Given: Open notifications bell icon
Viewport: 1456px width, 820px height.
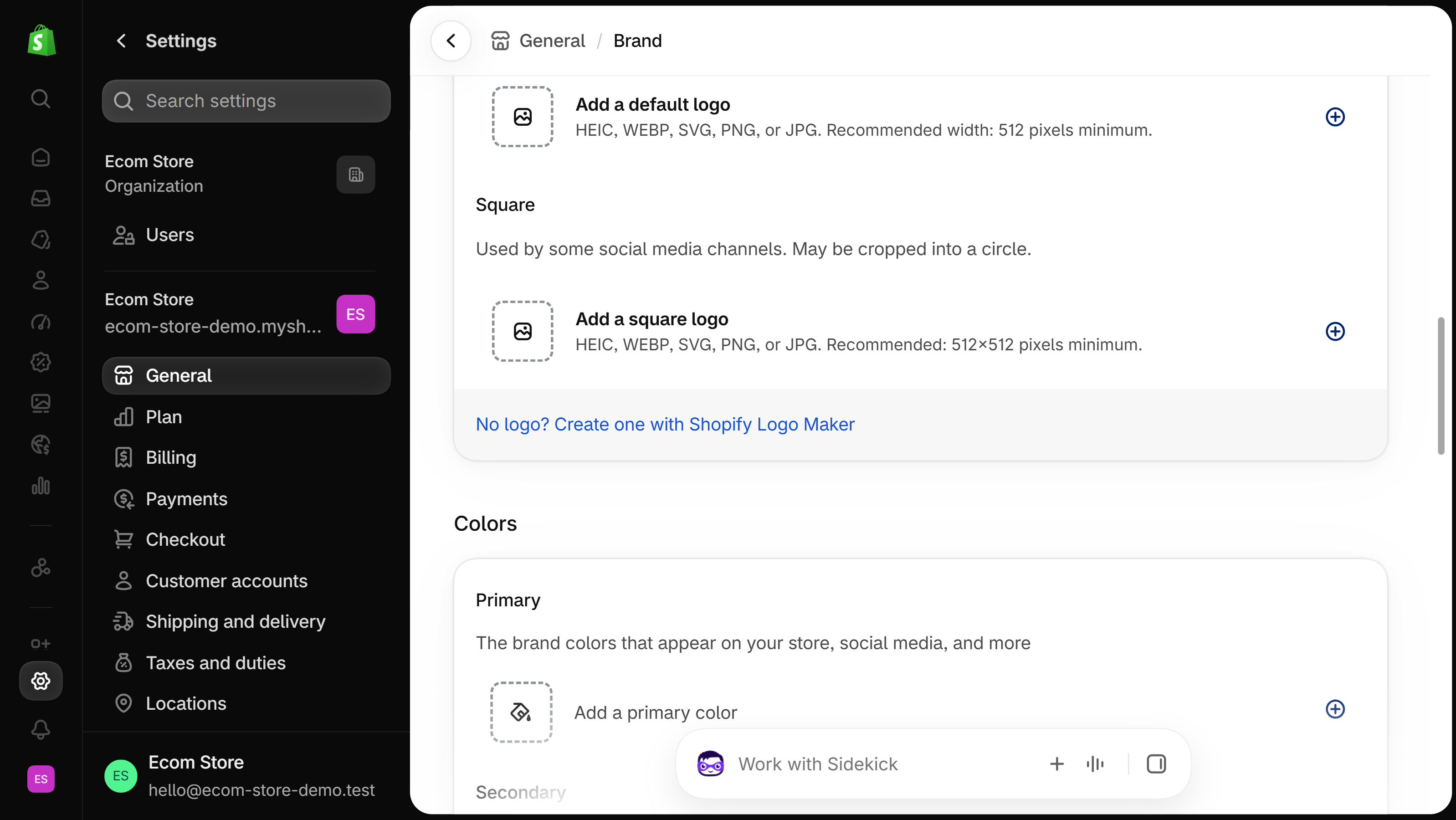Looking at the screenshot, I should (x=41, y=730).
